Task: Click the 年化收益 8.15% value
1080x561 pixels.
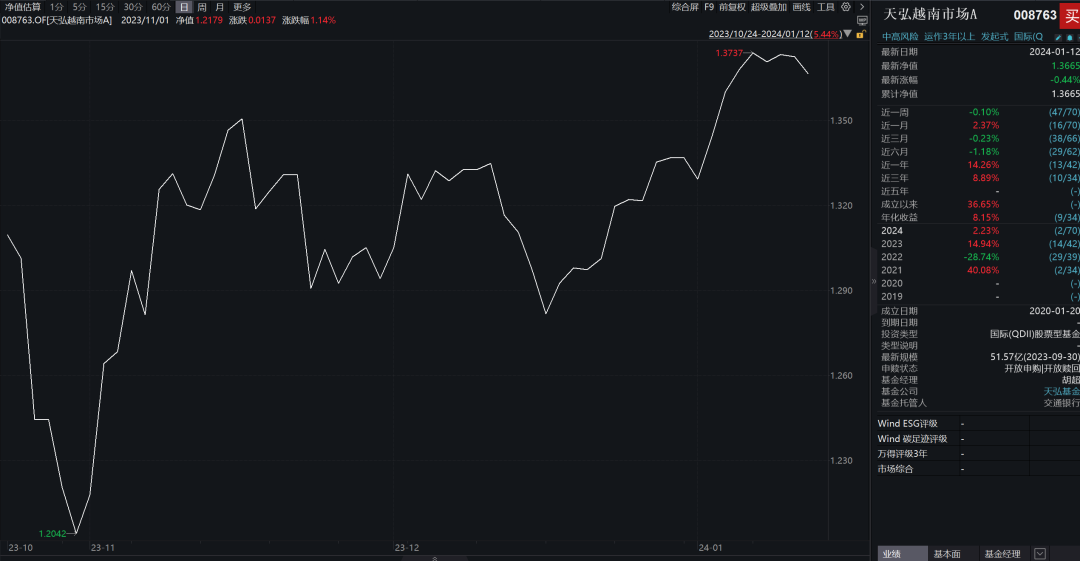Action: [x=986, y=217]
